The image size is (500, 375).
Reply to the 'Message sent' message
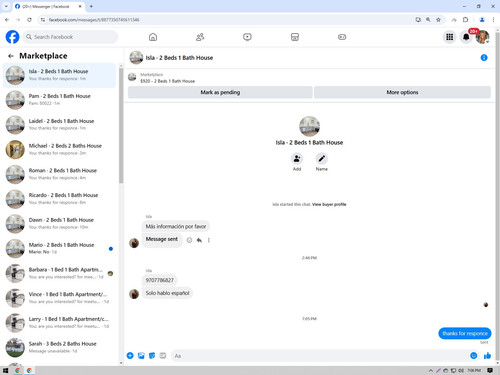[199, 240]
